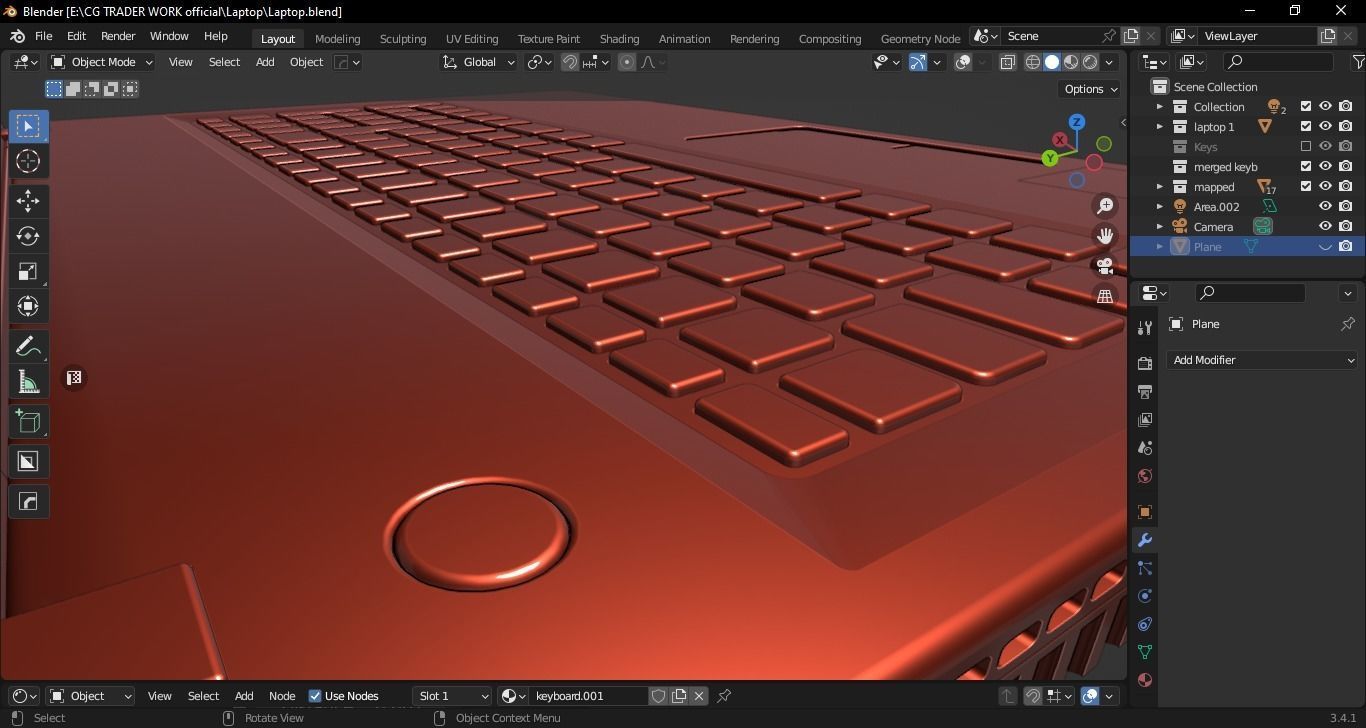Open the Output properties tab
This screenshot has height=728, width=1366.
coord(1145,392)
